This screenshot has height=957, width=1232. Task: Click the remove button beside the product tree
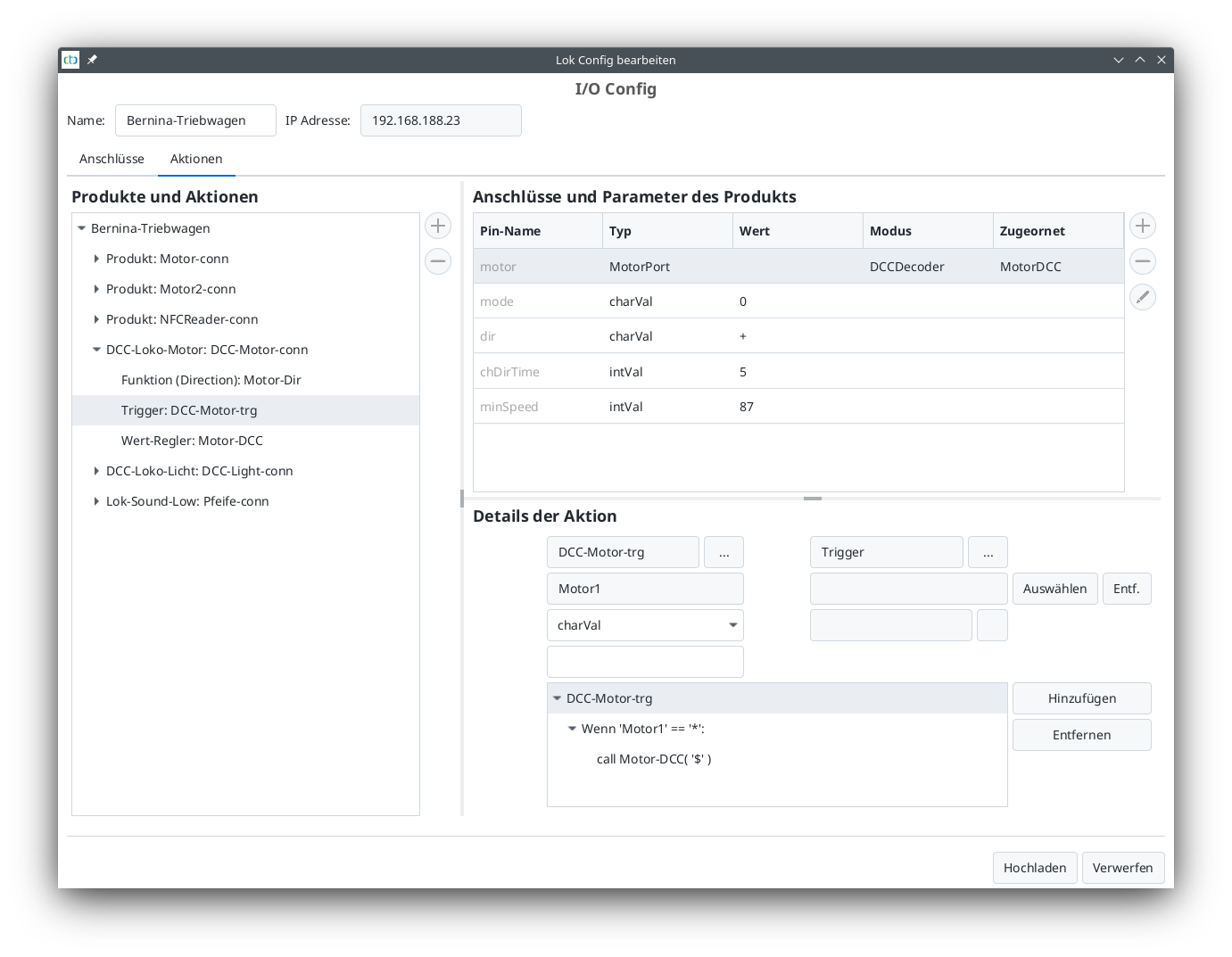(x=437, y=261)
